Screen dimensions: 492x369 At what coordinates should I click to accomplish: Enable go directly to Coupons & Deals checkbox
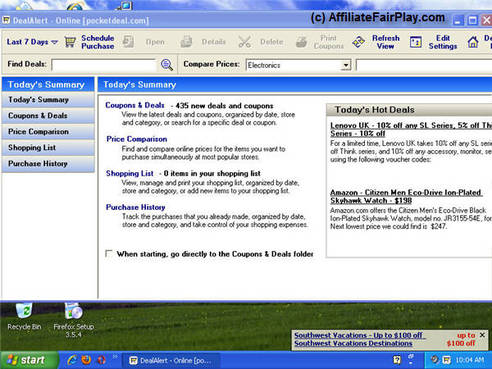tap(109, 253)
